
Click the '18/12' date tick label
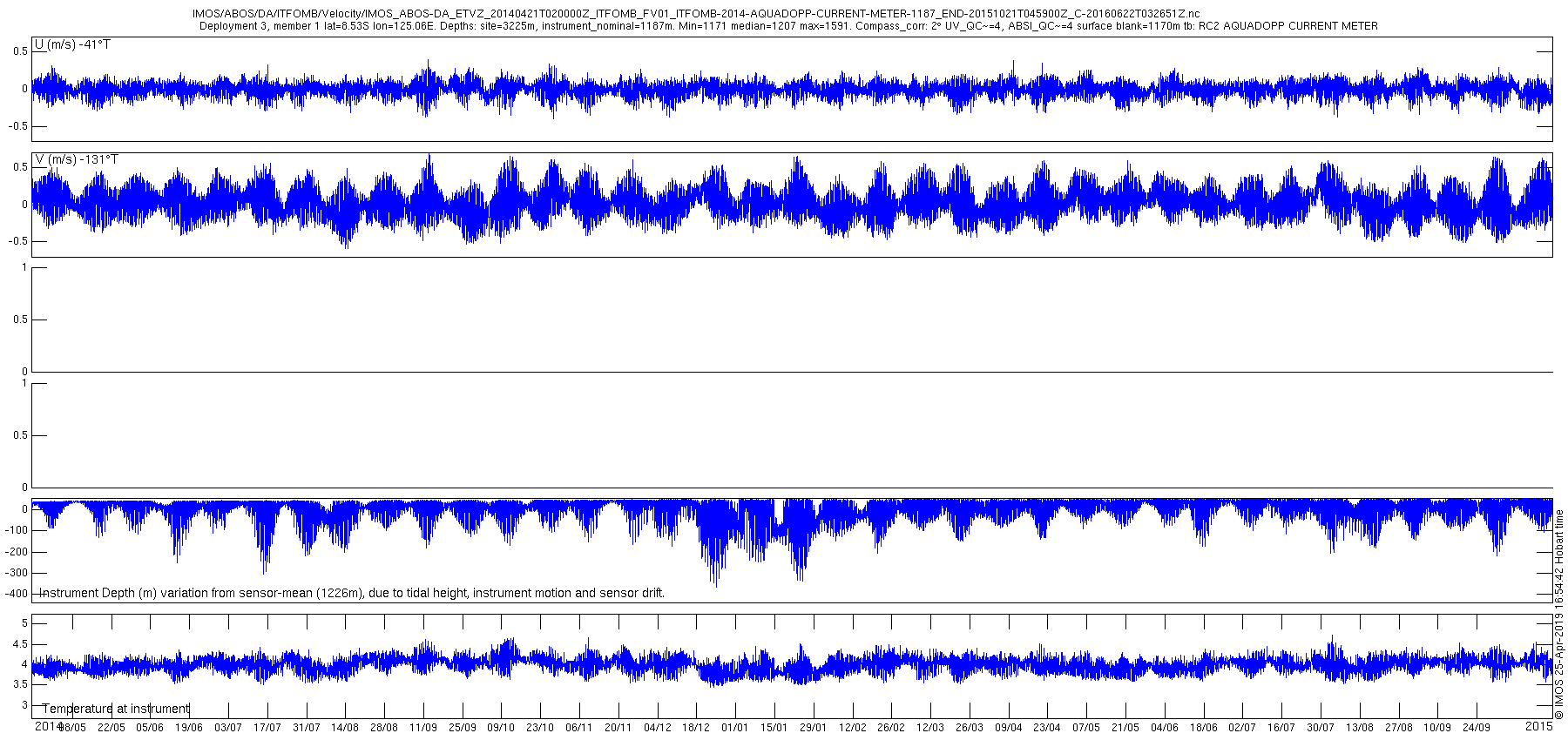point(696,728)
